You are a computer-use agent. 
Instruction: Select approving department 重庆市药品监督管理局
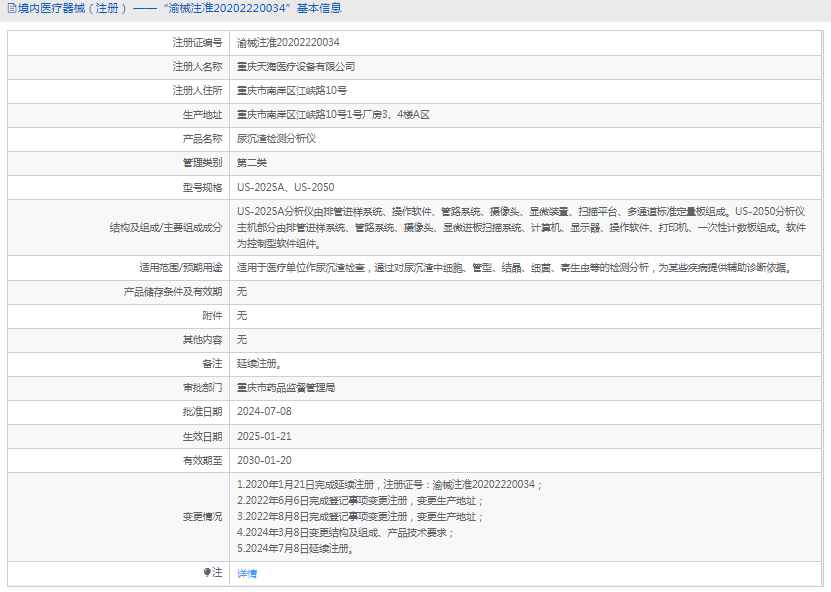pyautogui.click(x=286, y=388)
